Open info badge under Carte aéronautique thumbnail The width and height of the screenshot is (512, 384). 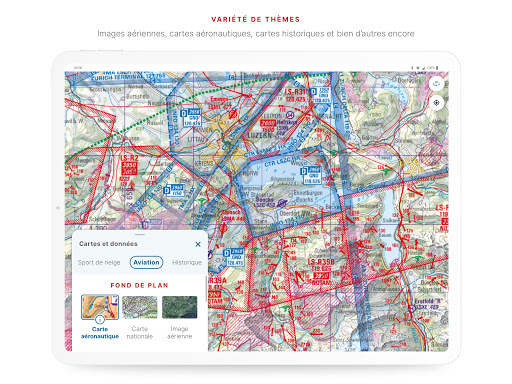click(x=99, y=320)
